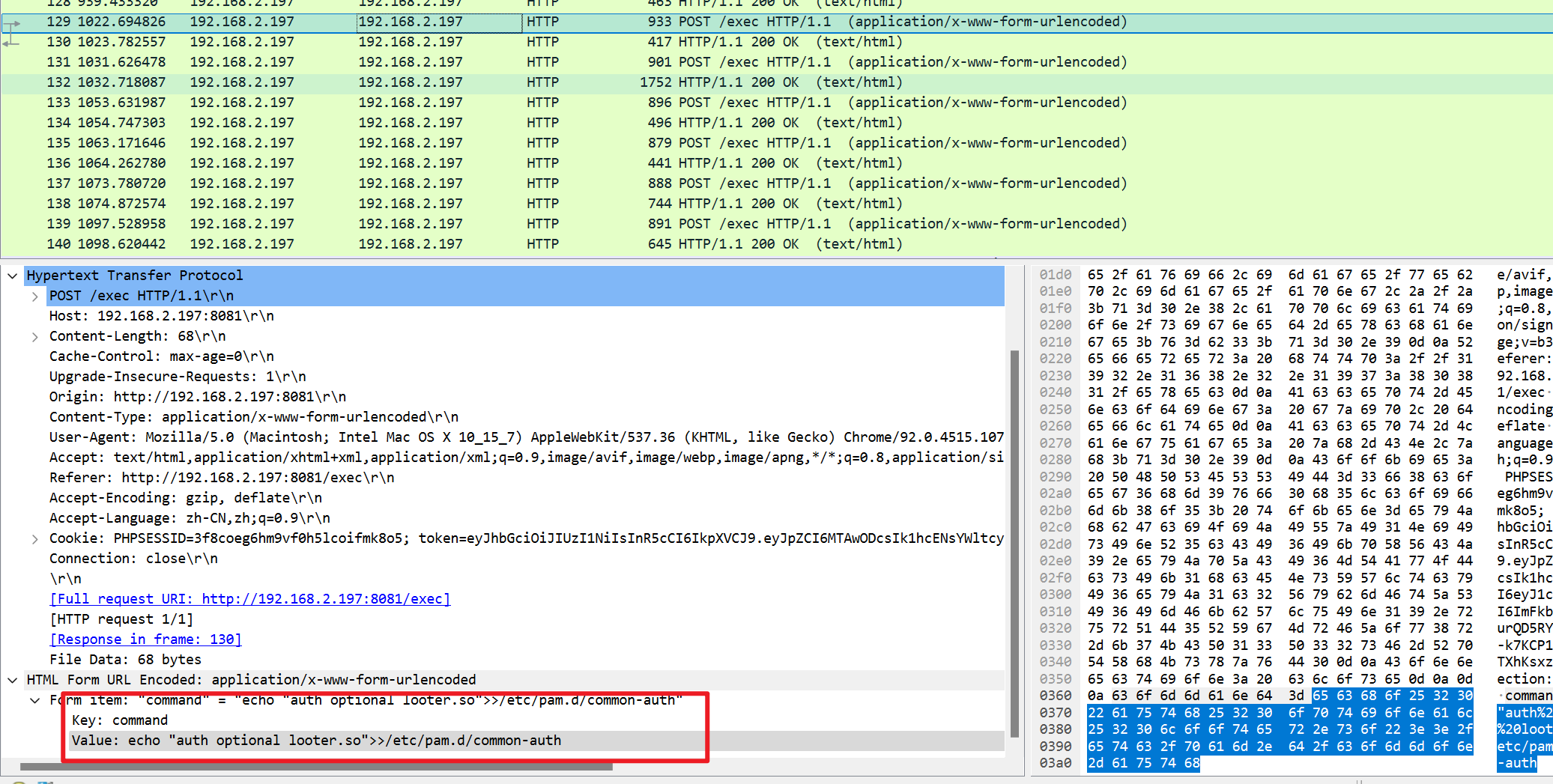The width and height of the screenshot is (1553, 784).
Task: Select packet 134 HTTP 200 OK row
Action: [x=776, y=123]
